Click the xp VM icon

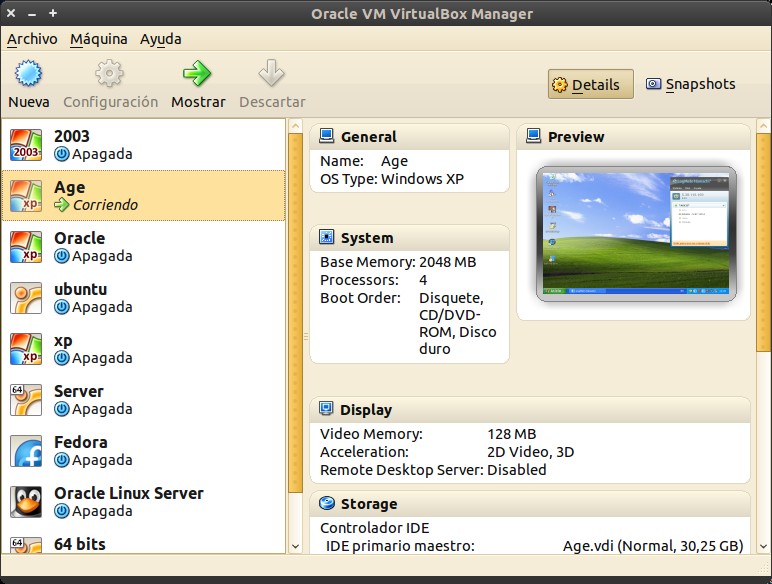tap(26, 349)
